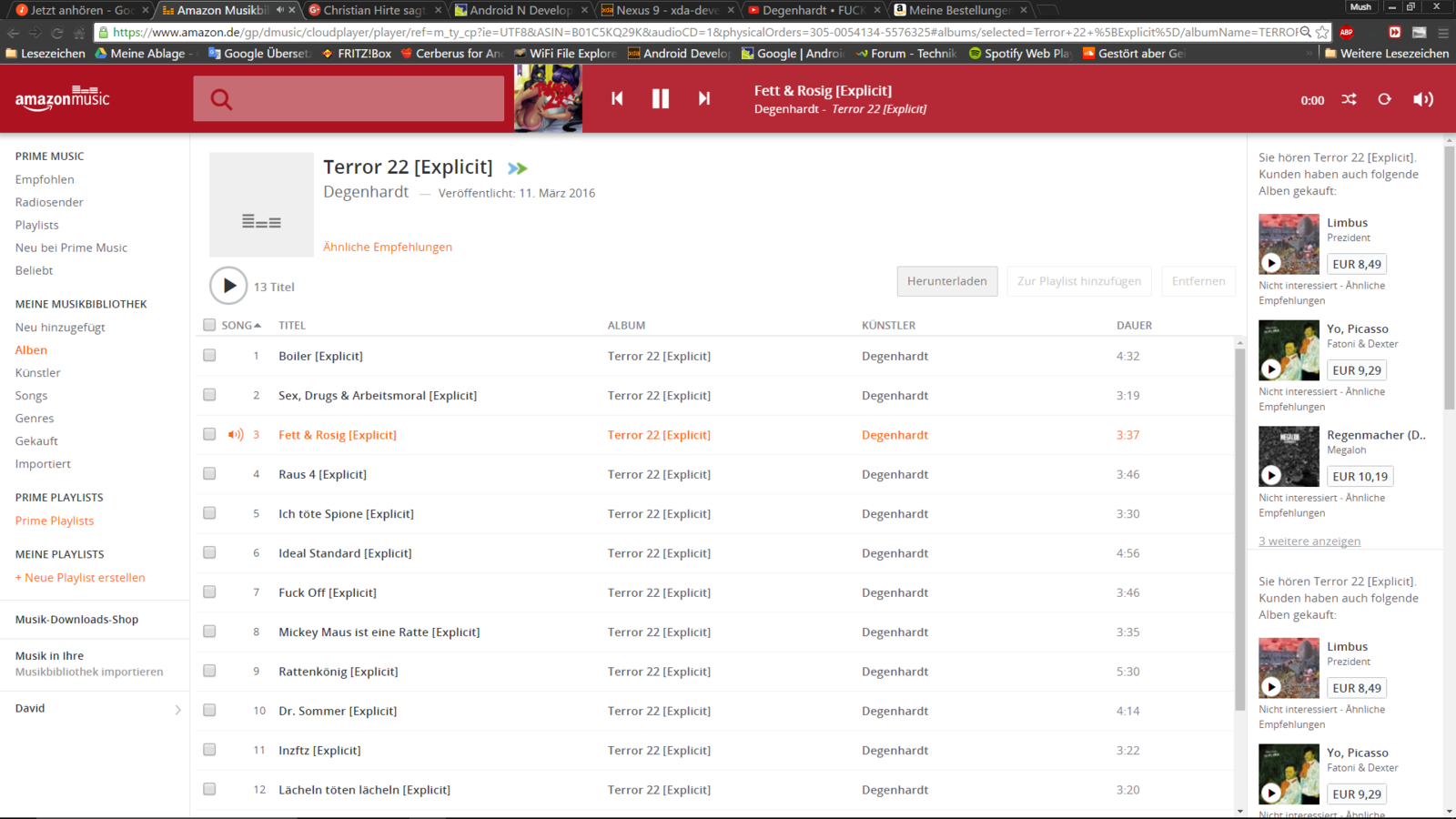Switch to the Meine Bestellungen tab

coord(959,10)
